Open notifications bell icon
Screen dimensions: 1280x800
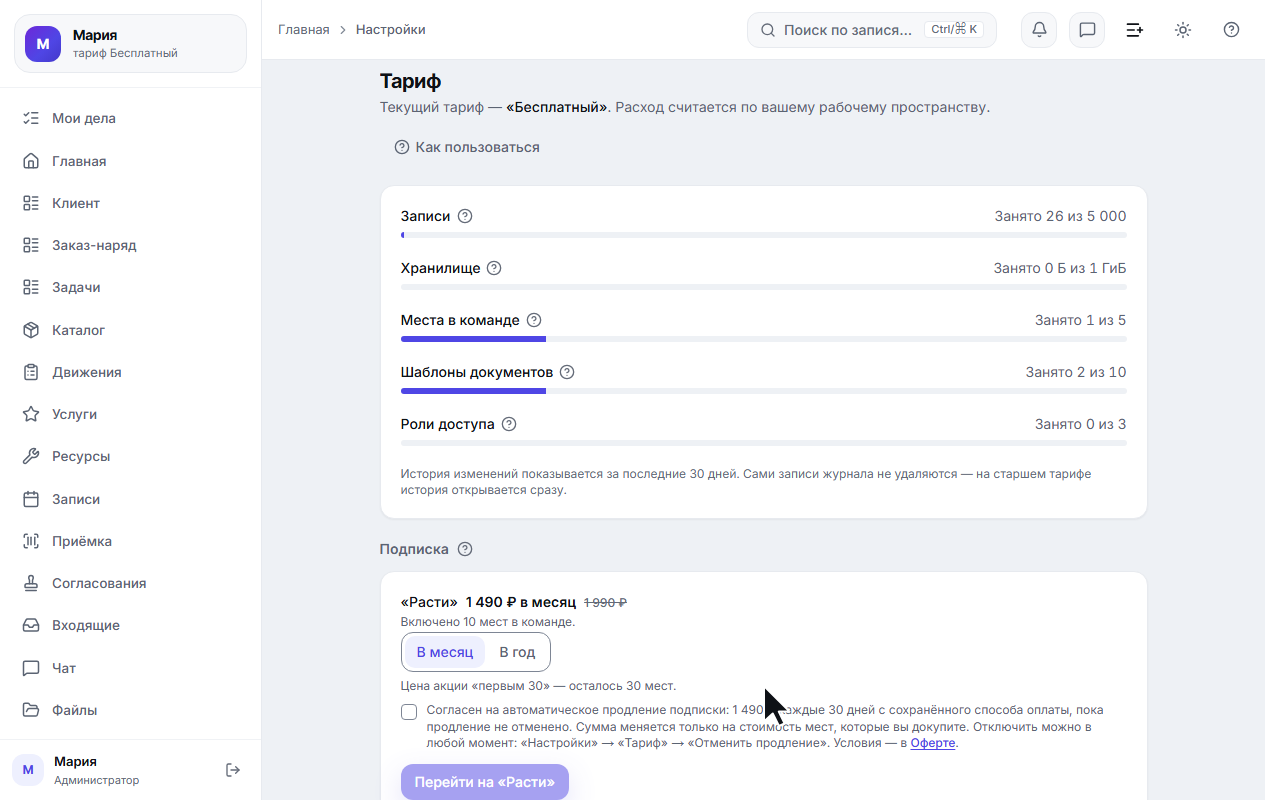click(1039, 30)
